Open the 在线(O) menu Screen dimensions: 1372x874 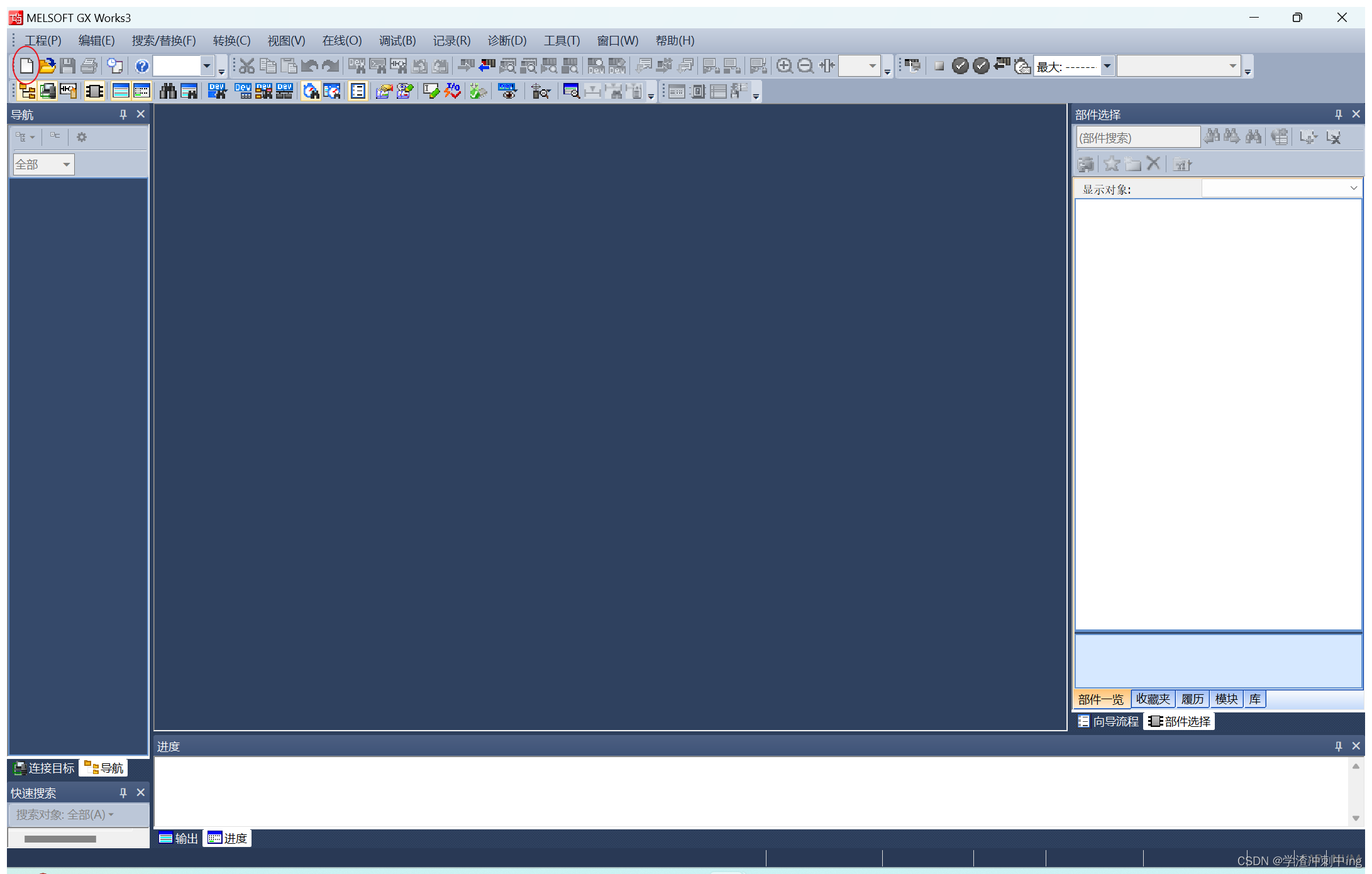click(341, 41)
